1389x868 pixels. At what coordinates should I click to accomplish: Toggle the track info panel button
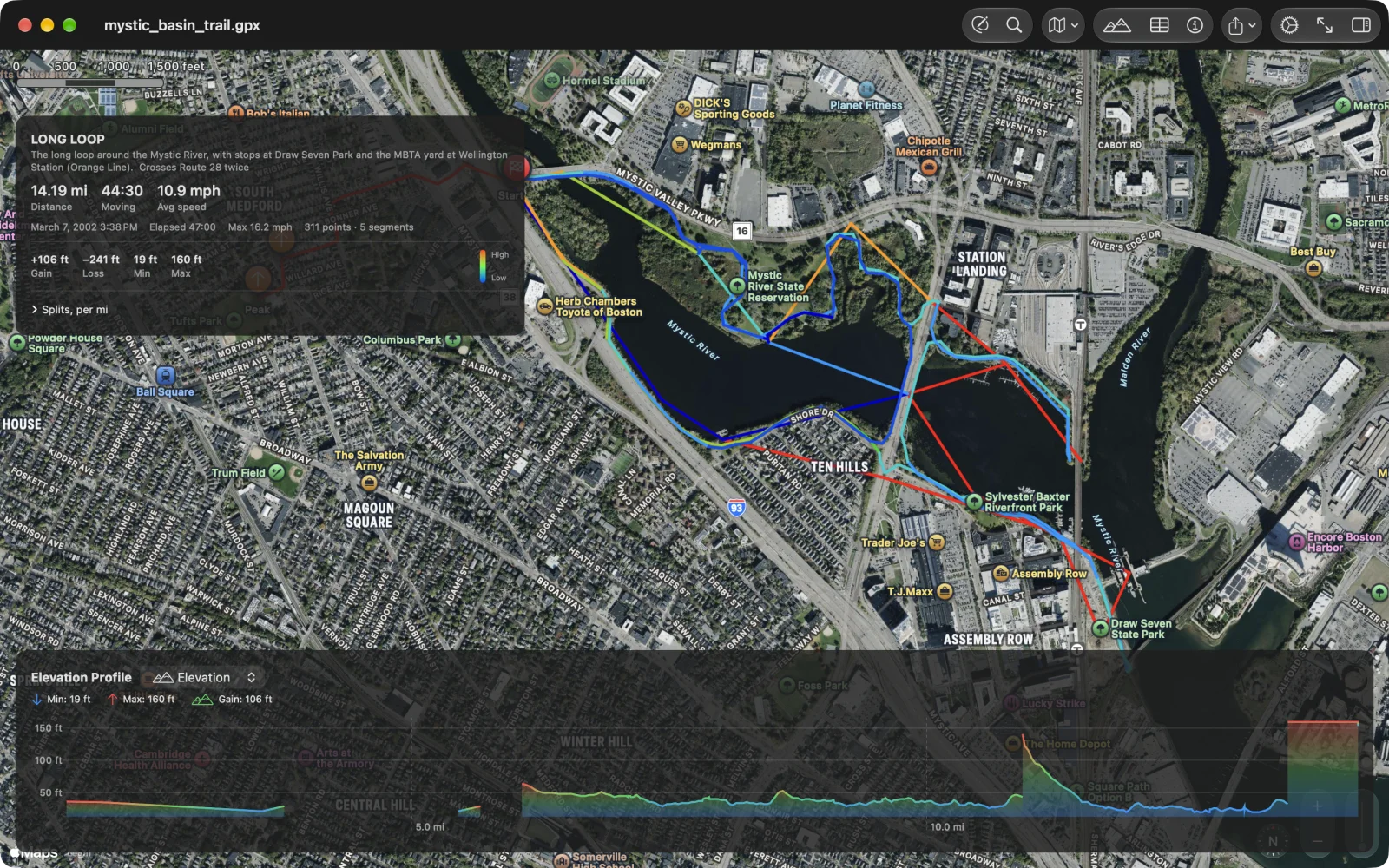click(x=1195, y=25)
